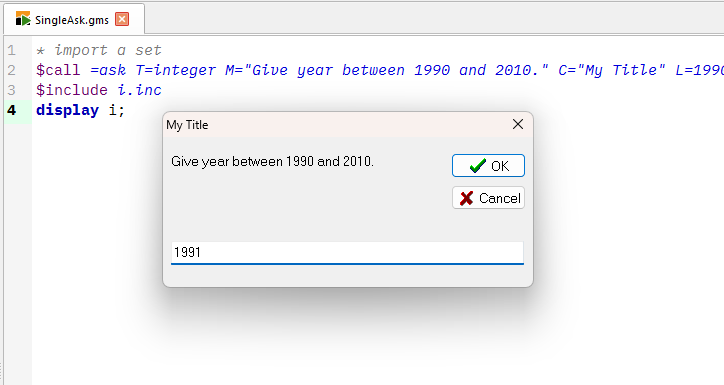Click the display keyword on line 4
The image size is (724, 385).
[x=67, y=110]
